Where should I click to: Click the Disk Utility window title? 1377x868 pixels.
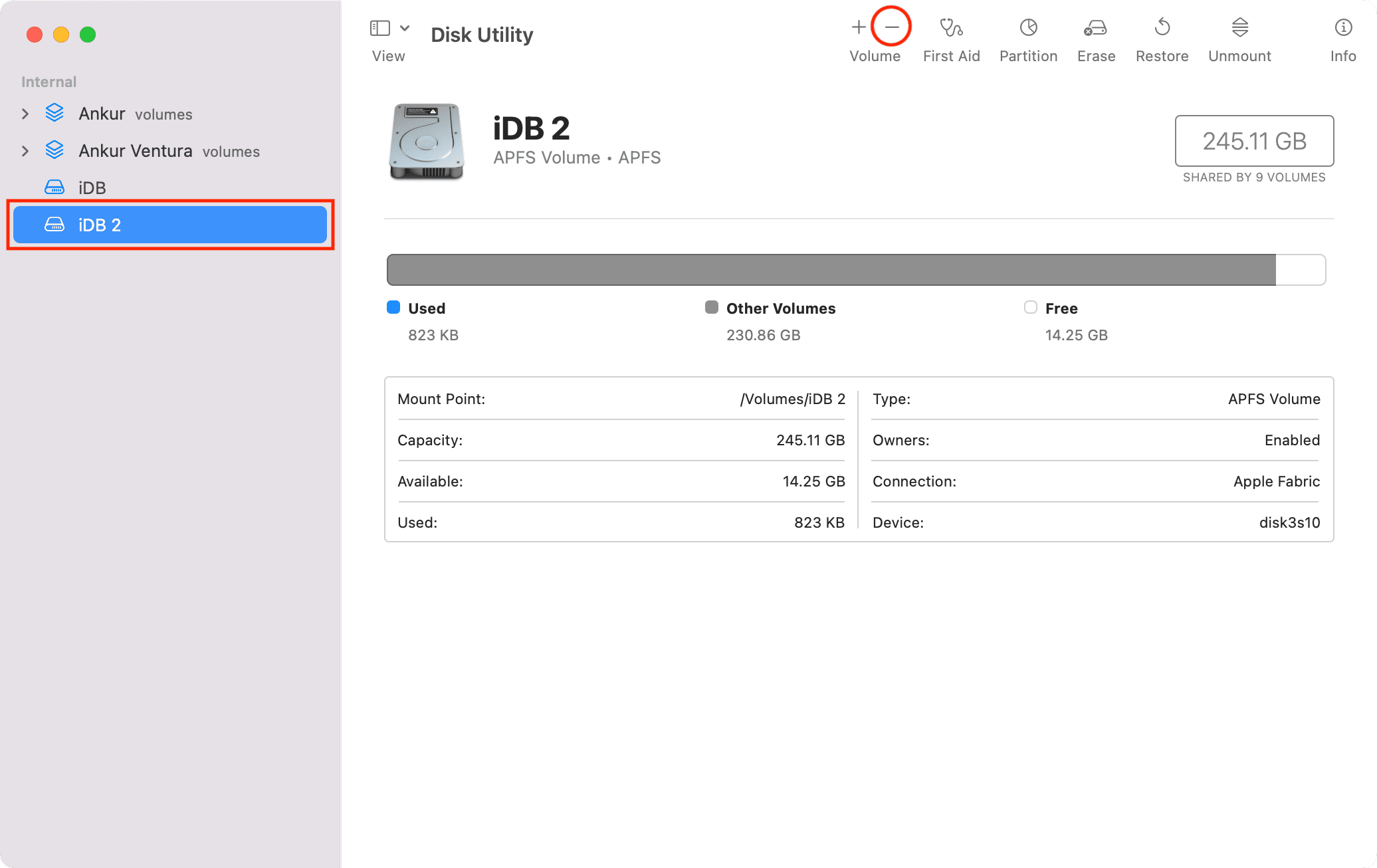[x=482, y=35]
